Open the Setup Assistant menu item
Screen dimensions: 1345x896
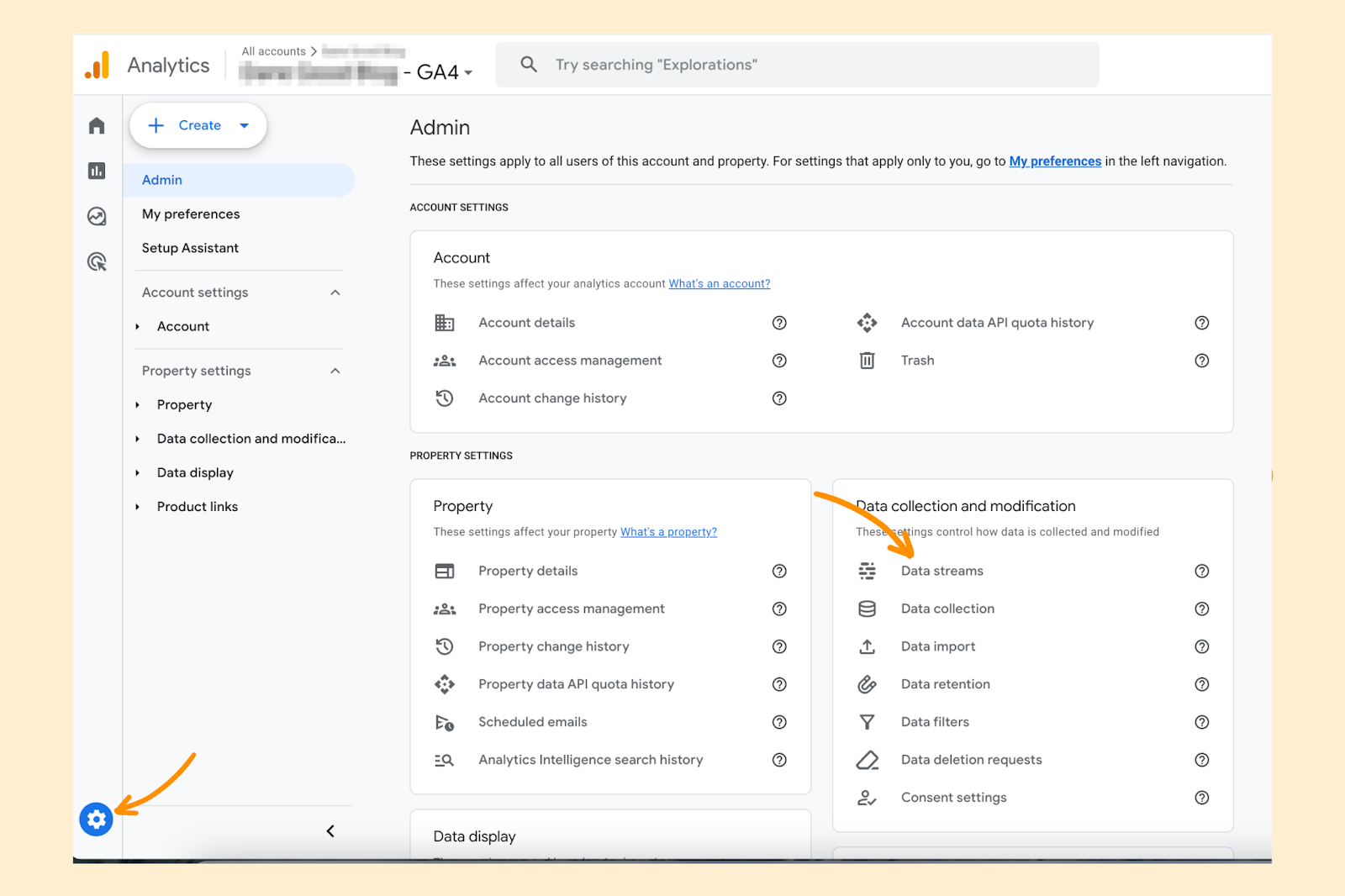point(190,247)
